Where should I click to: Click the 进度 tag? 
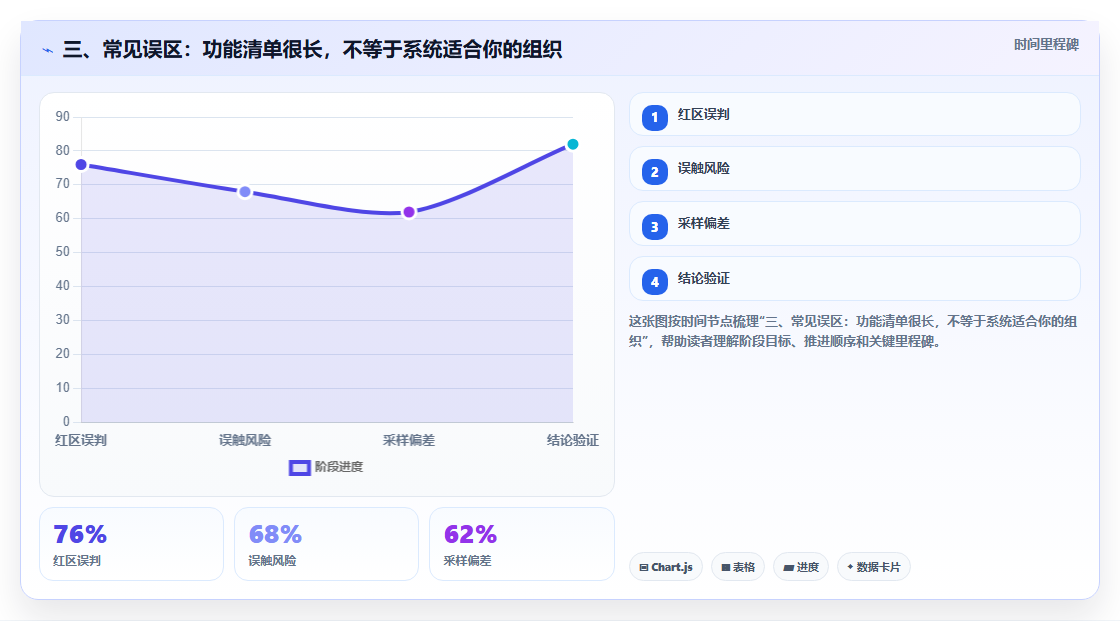[801, 567]
